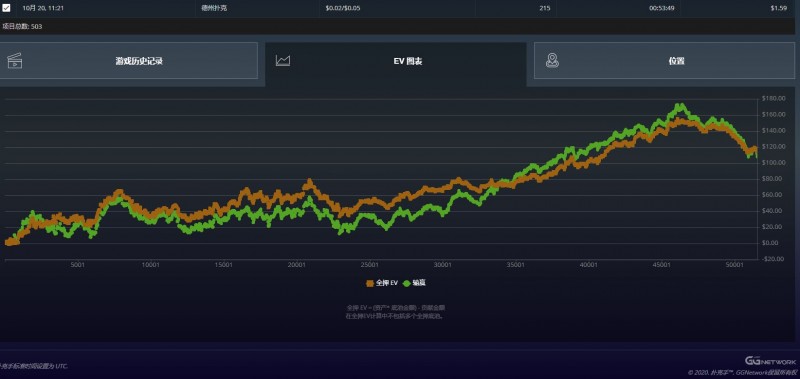Click the 全押 EV legend label
The image size is (800, 379).
tap(387, 283)
